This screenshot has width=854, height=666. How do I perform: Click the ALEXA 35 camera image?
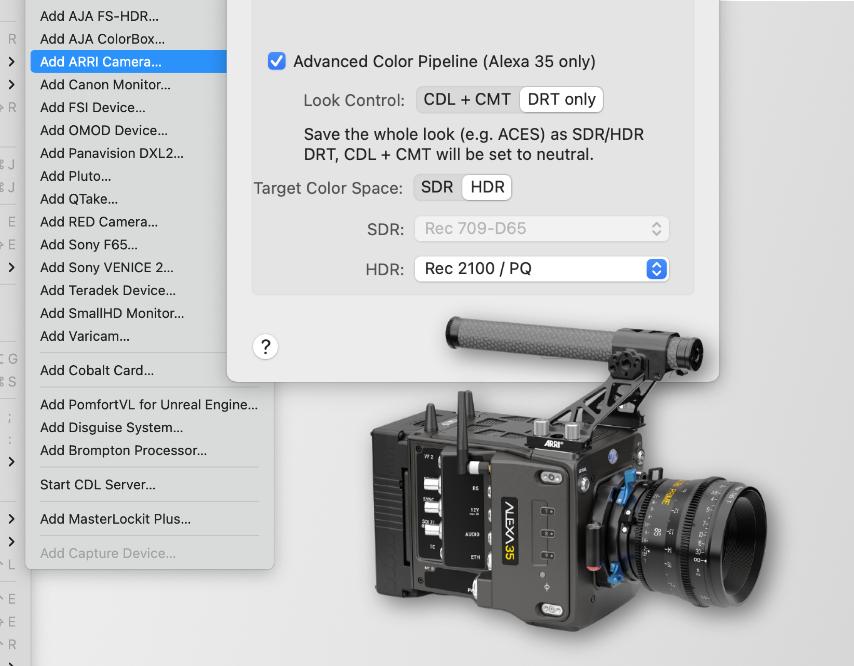[569, 474]
